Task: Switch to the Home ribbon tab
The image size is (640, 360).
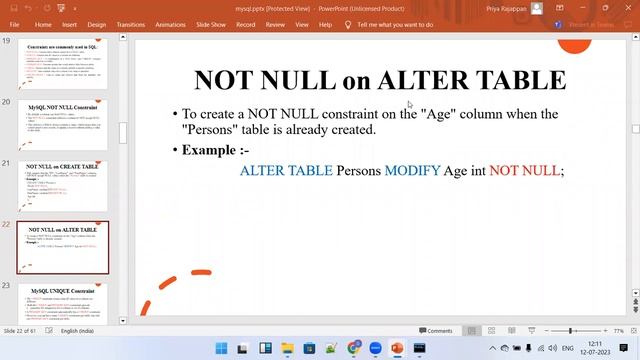Action: tap(43, 25)
